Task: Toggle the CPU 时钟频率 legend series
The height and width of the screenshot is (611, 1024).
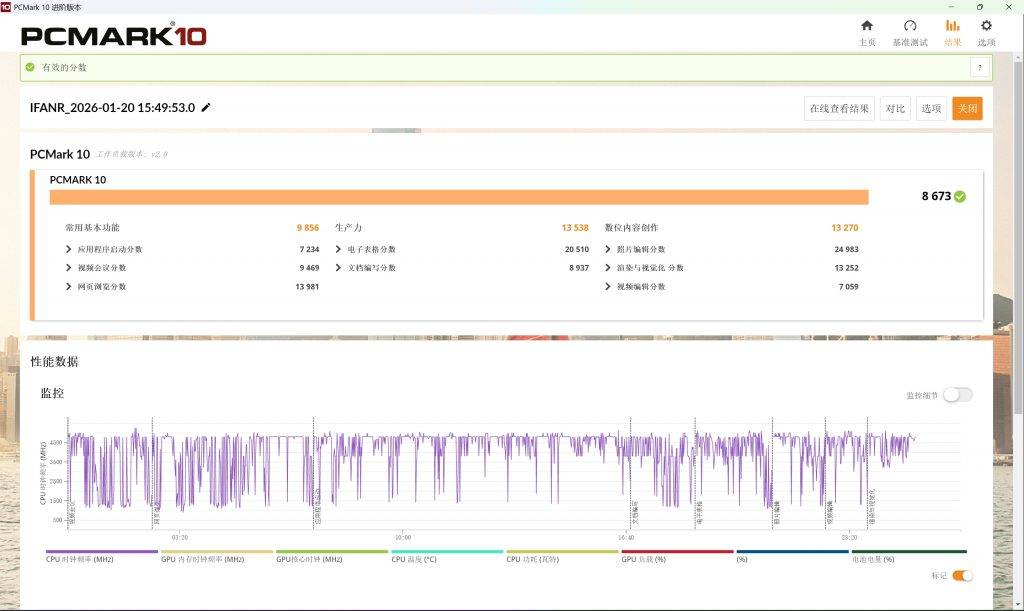Action: [101, 552]
